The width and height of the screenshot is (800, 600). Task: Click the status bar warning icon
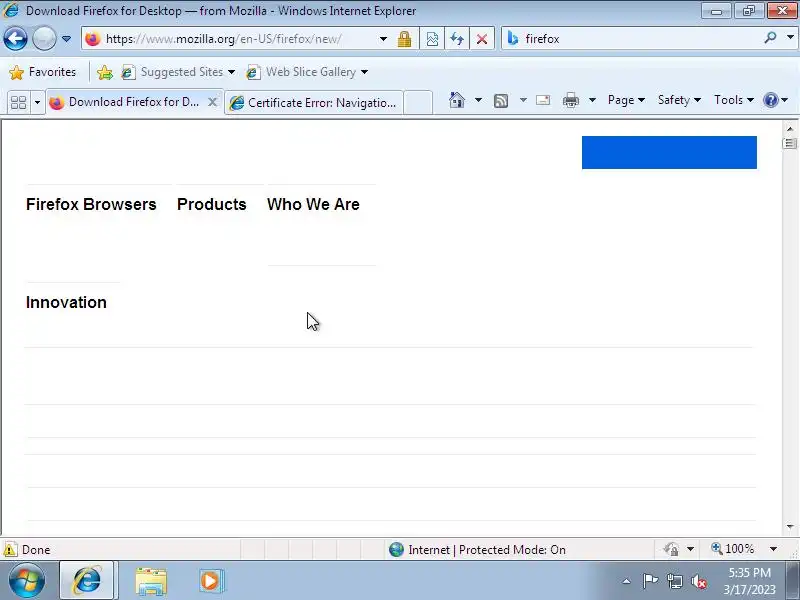click(x=10, y=549)
